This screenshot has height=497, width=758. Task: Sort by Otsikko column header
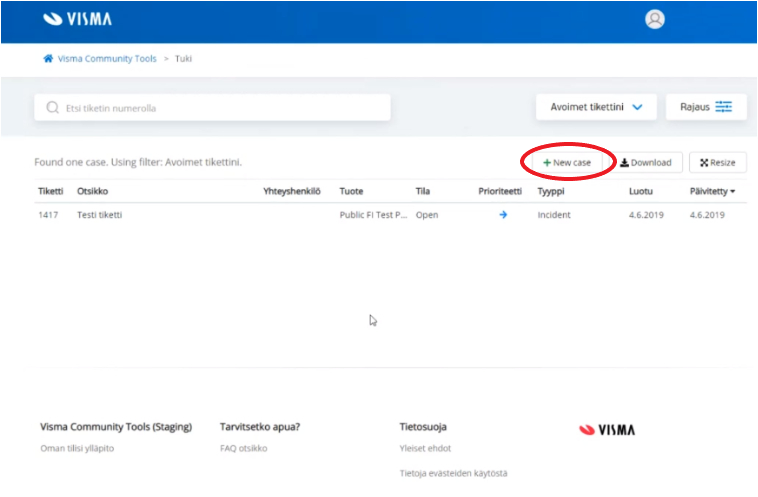92,191
